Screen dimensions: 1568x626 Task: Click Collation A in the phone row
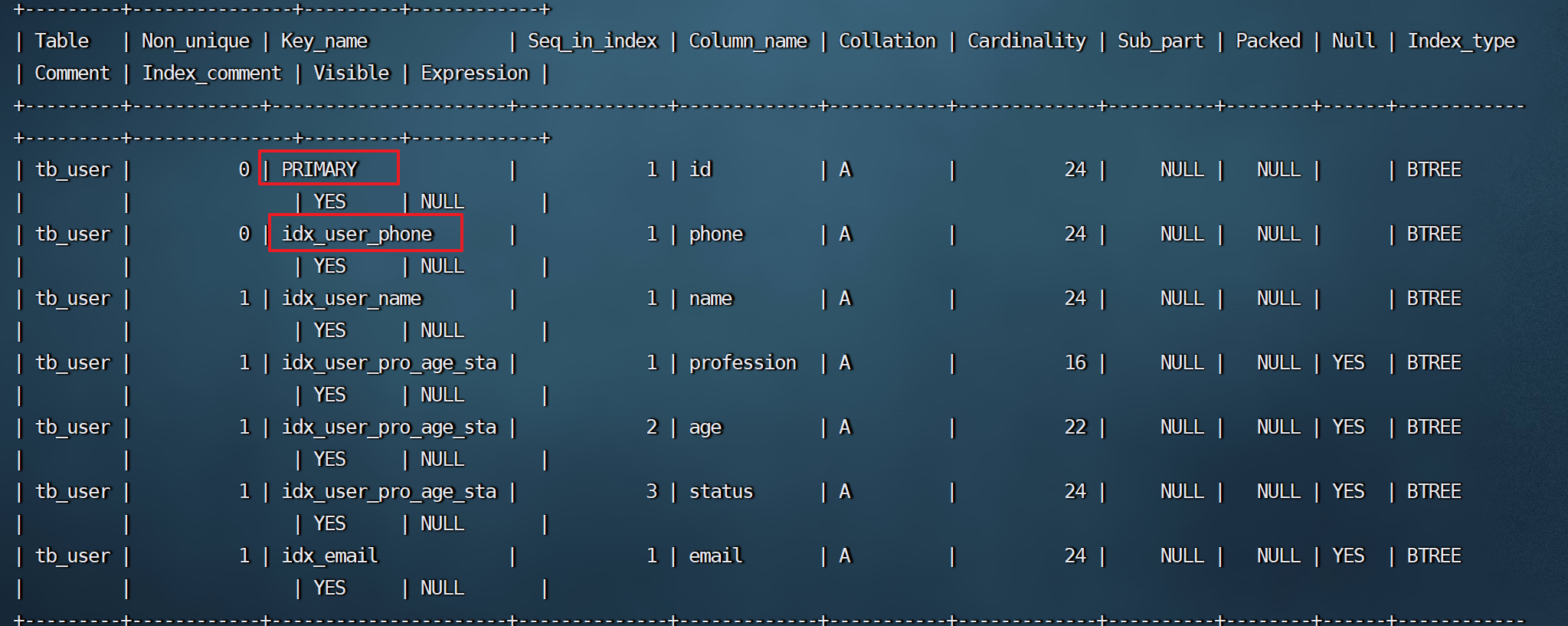click(845, 234)
